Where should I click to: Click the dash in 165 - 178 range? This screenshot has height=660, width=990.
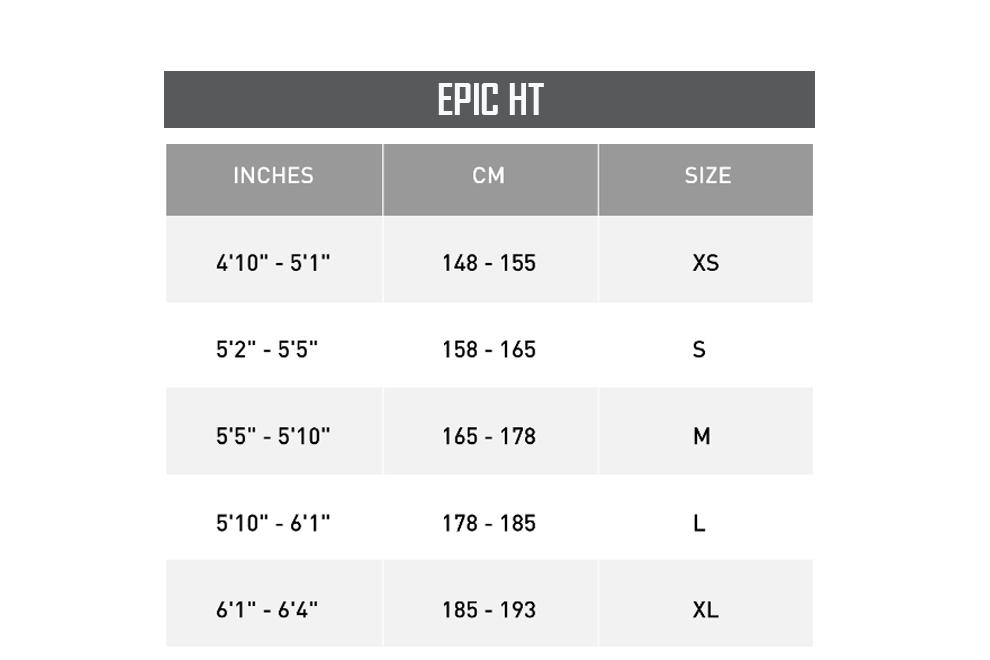coord(489,438)
